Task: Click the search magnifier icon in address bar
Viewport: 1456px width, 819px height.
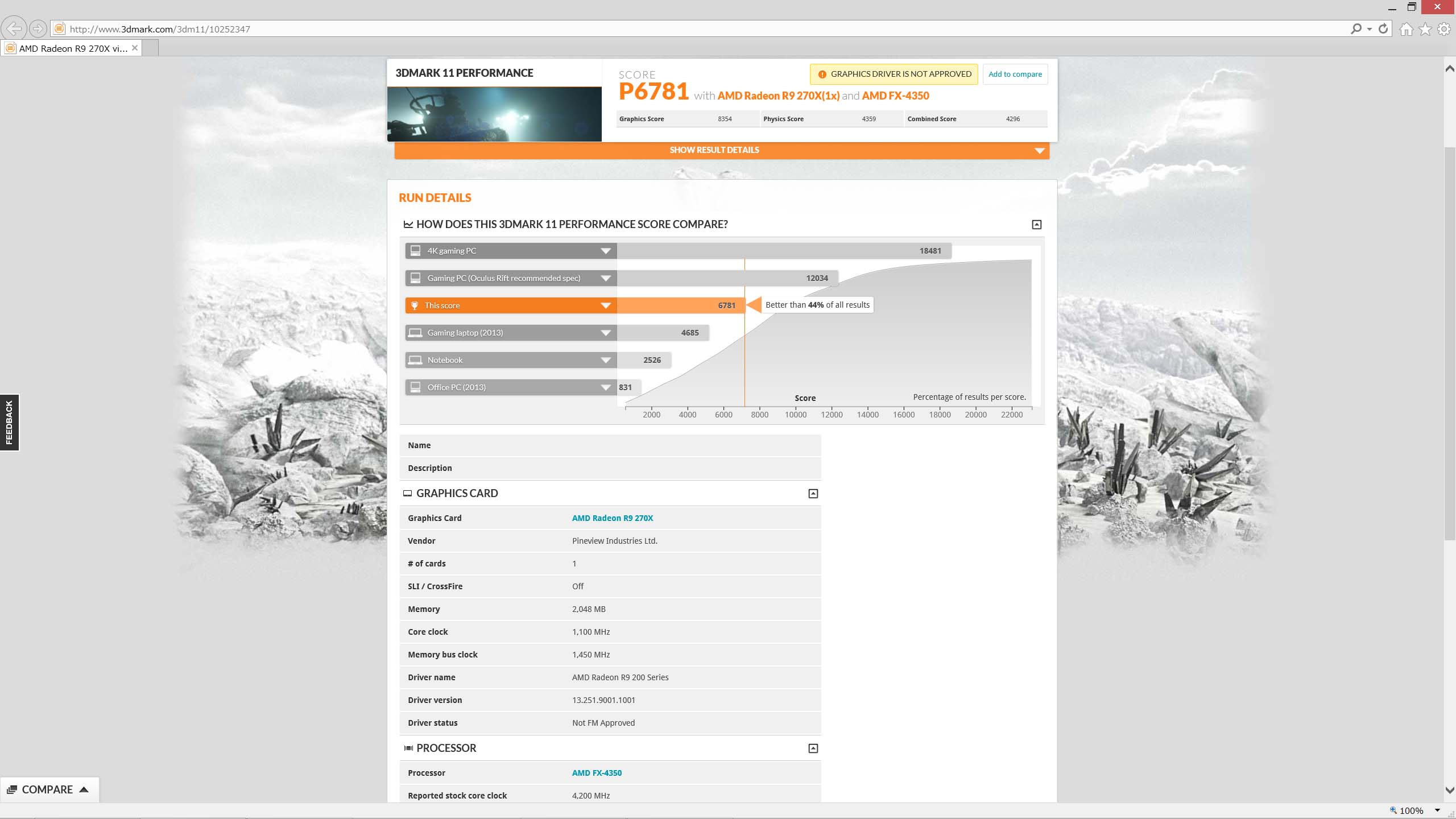Action: [x=1356, y=28]
